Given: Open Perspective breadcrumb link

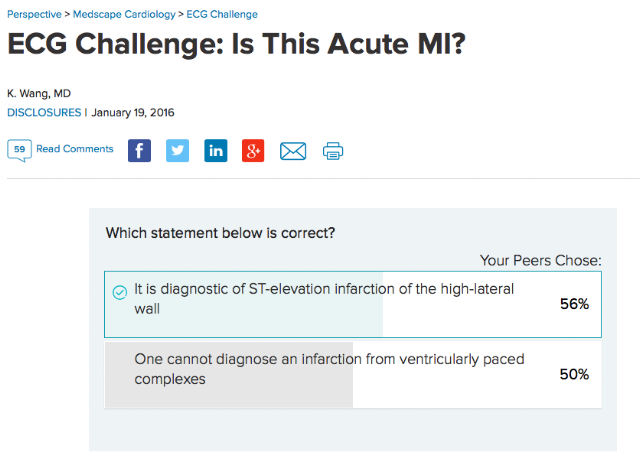Looking at the screenshot, I should click(x=34, y=14).
